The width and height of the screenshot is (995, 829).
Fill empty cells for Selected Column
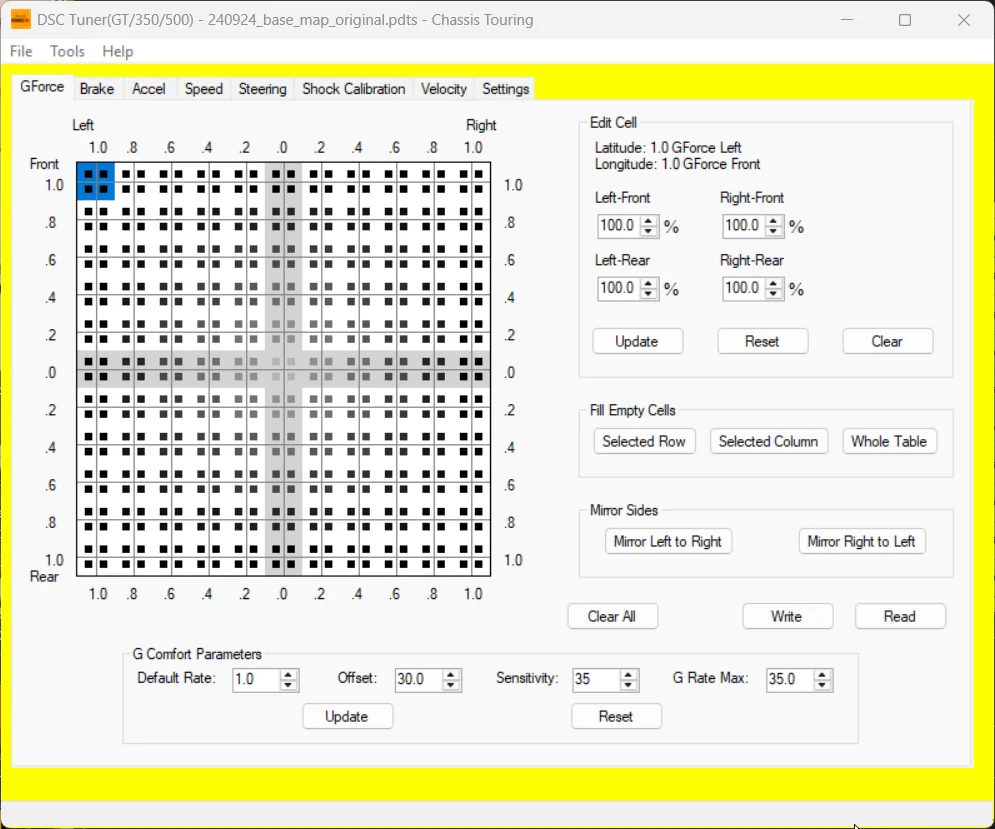click(x=768, y=442)
